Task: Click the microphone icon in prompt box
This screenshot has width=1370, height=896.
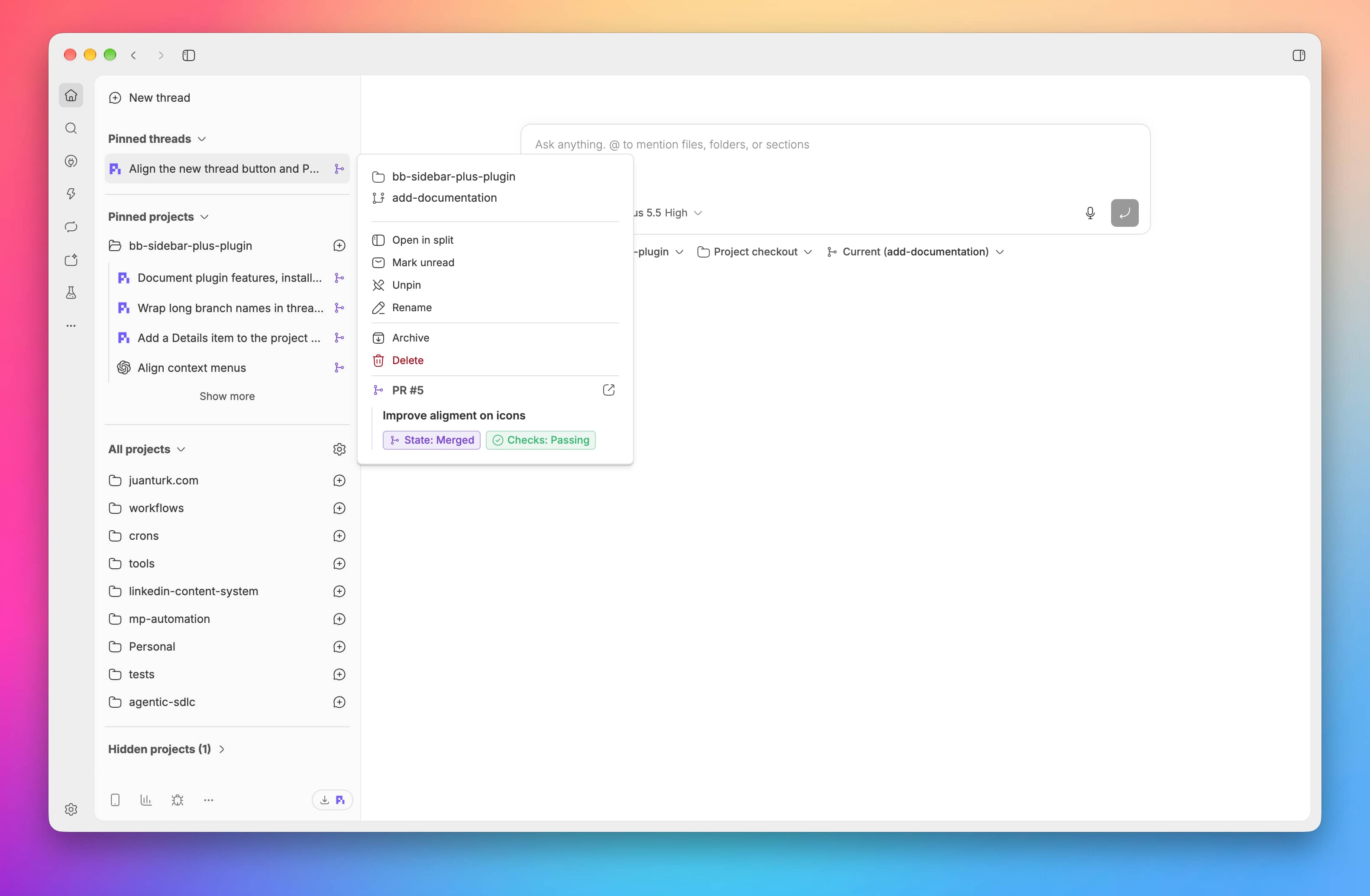Action: click(x=1090, y=213)
